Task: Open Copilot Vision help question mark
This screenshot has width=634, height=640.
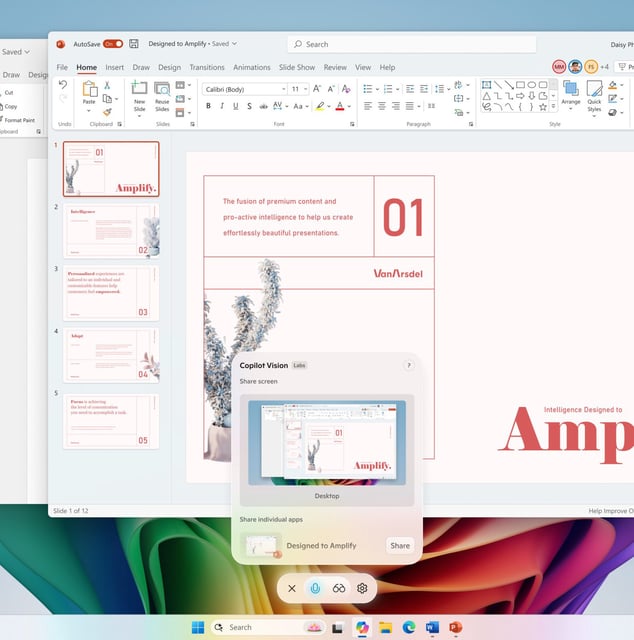Action: 409,365
